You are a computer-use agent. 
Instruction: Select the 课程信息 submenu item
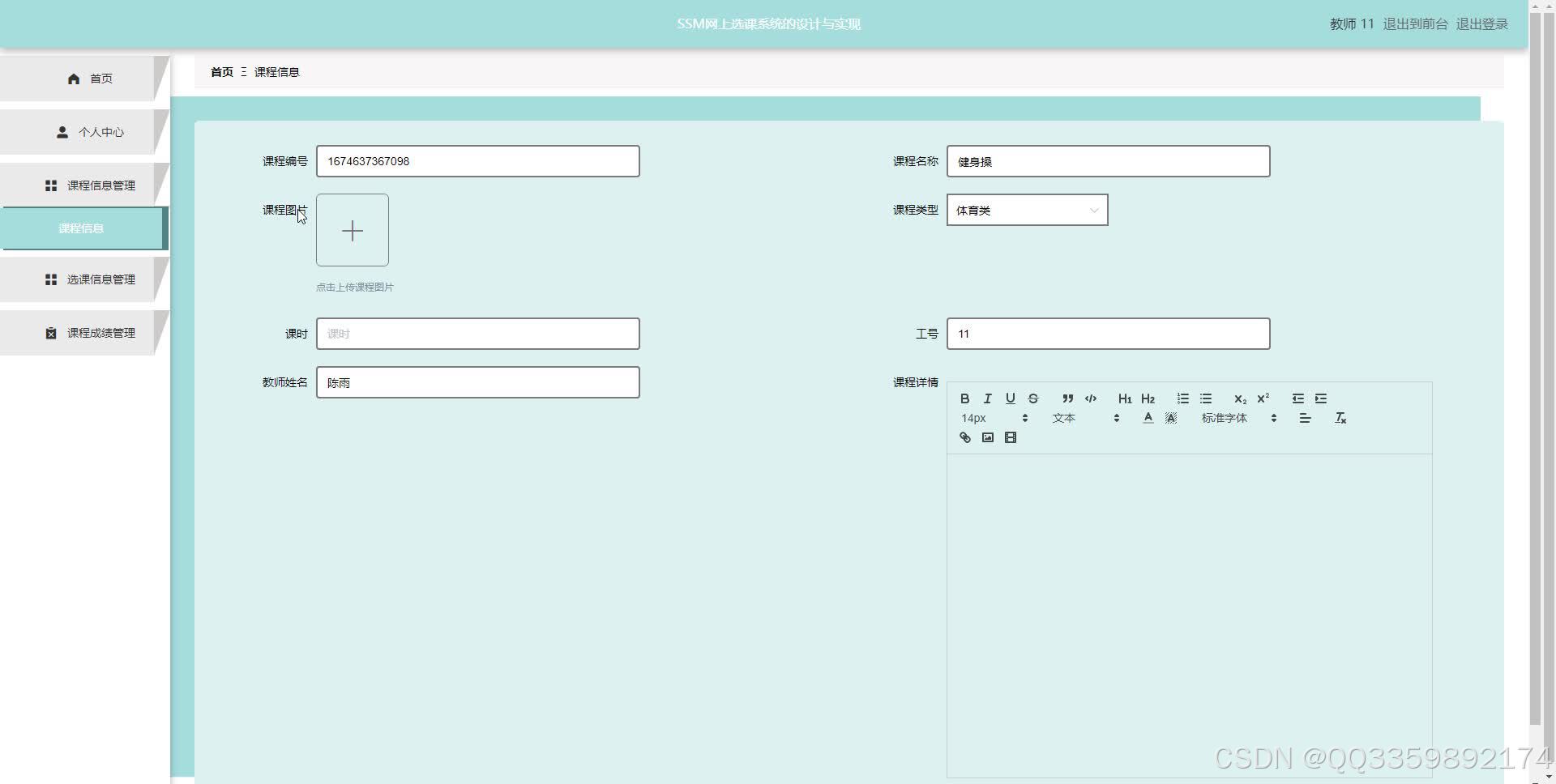click(83, 228)
